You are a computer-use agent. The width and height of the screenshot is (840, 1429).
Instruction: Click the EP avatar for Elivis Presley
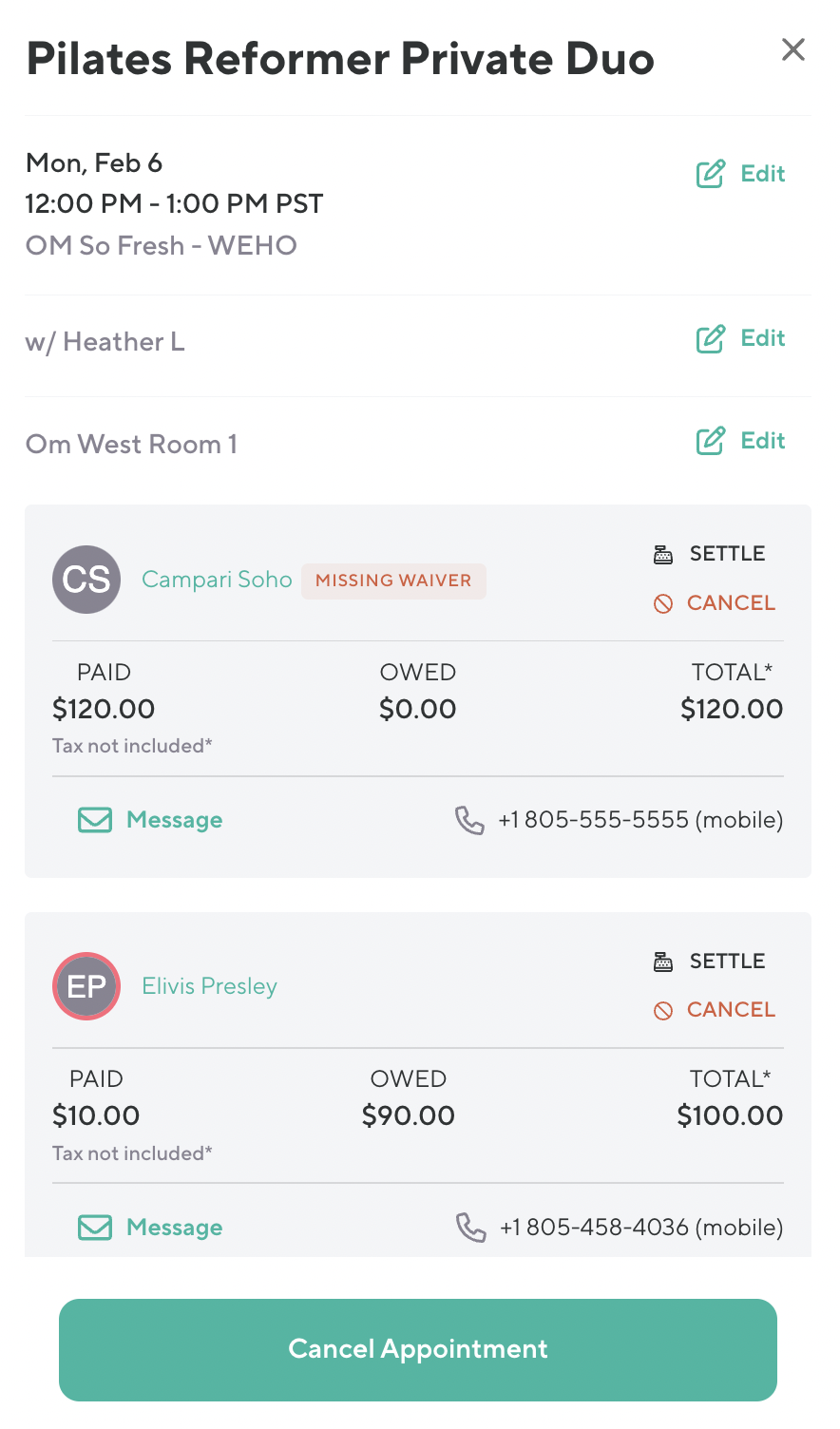86,986
